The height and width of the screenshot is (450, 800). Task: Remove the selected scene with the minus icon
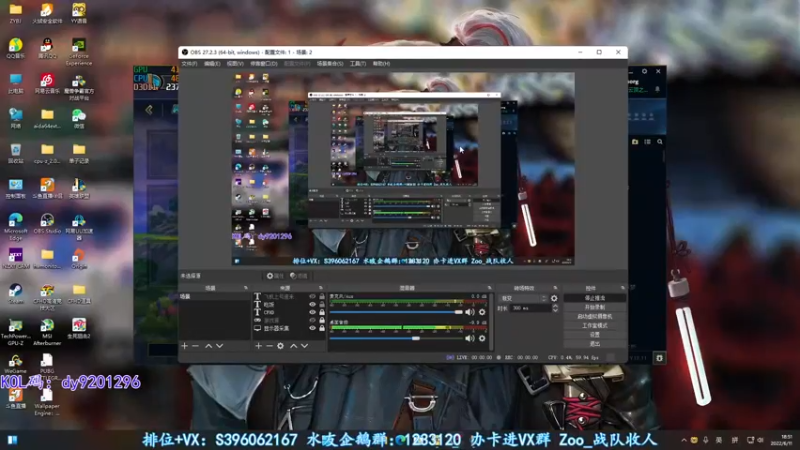coord(195,346)
